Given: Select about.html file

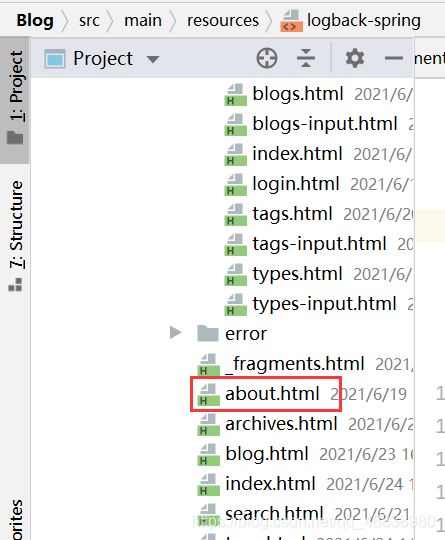Looking at the screenshot, I should 272,393.
